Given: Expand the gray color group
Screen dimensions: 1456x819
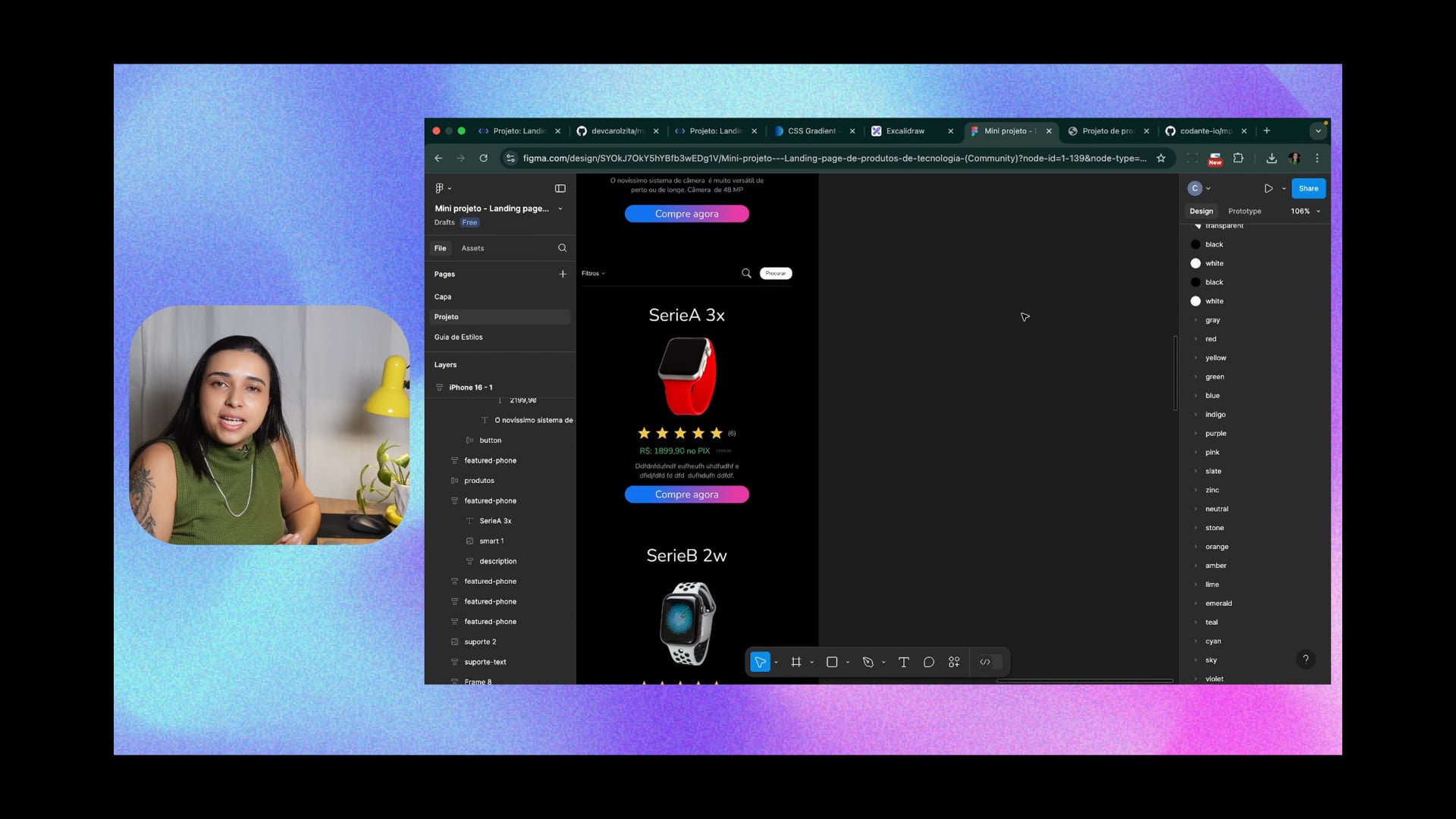Looking at the screenshot, I should (x=1196, y=320).
